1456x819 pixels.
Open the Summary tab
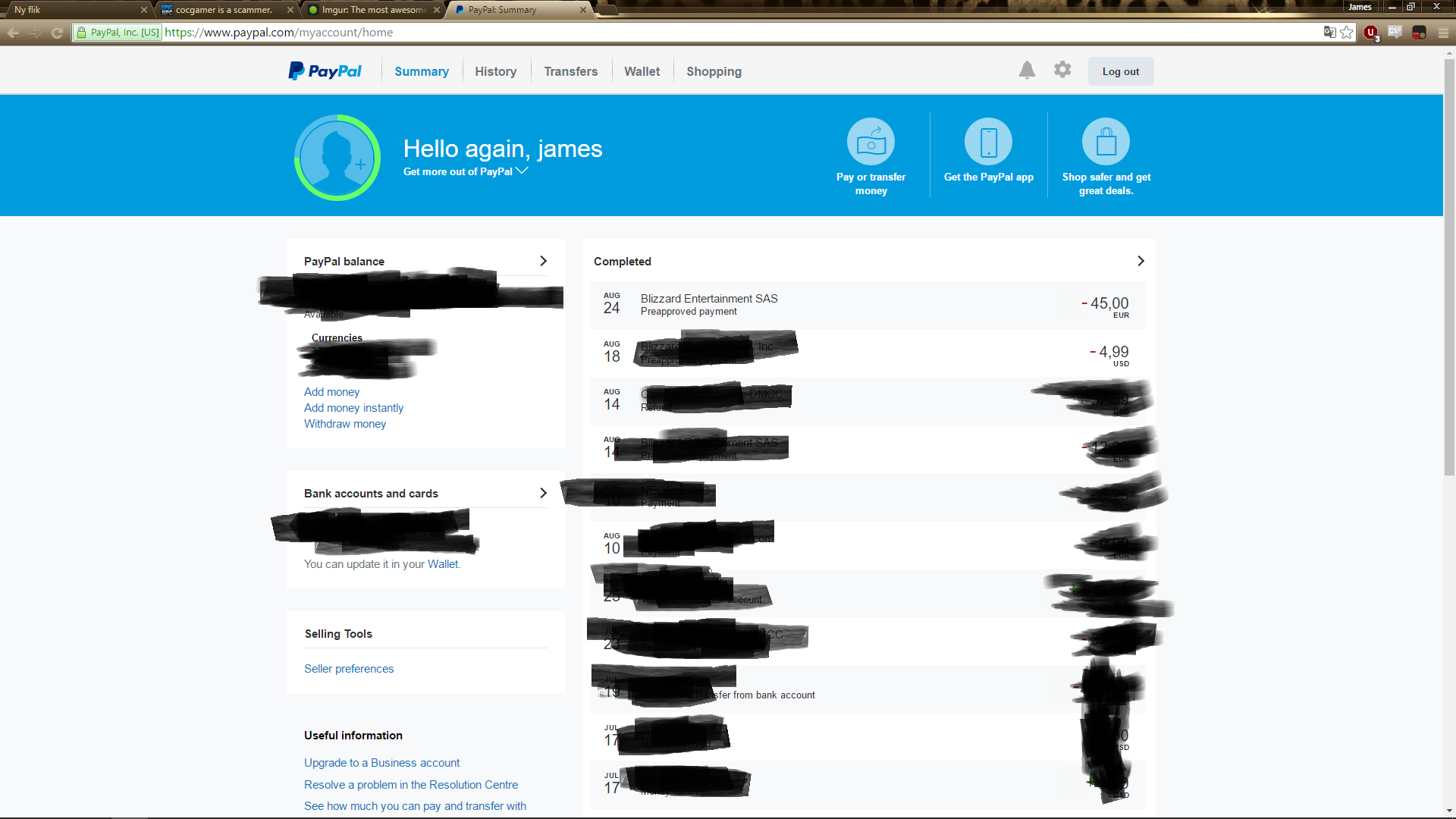coord(422,71)
